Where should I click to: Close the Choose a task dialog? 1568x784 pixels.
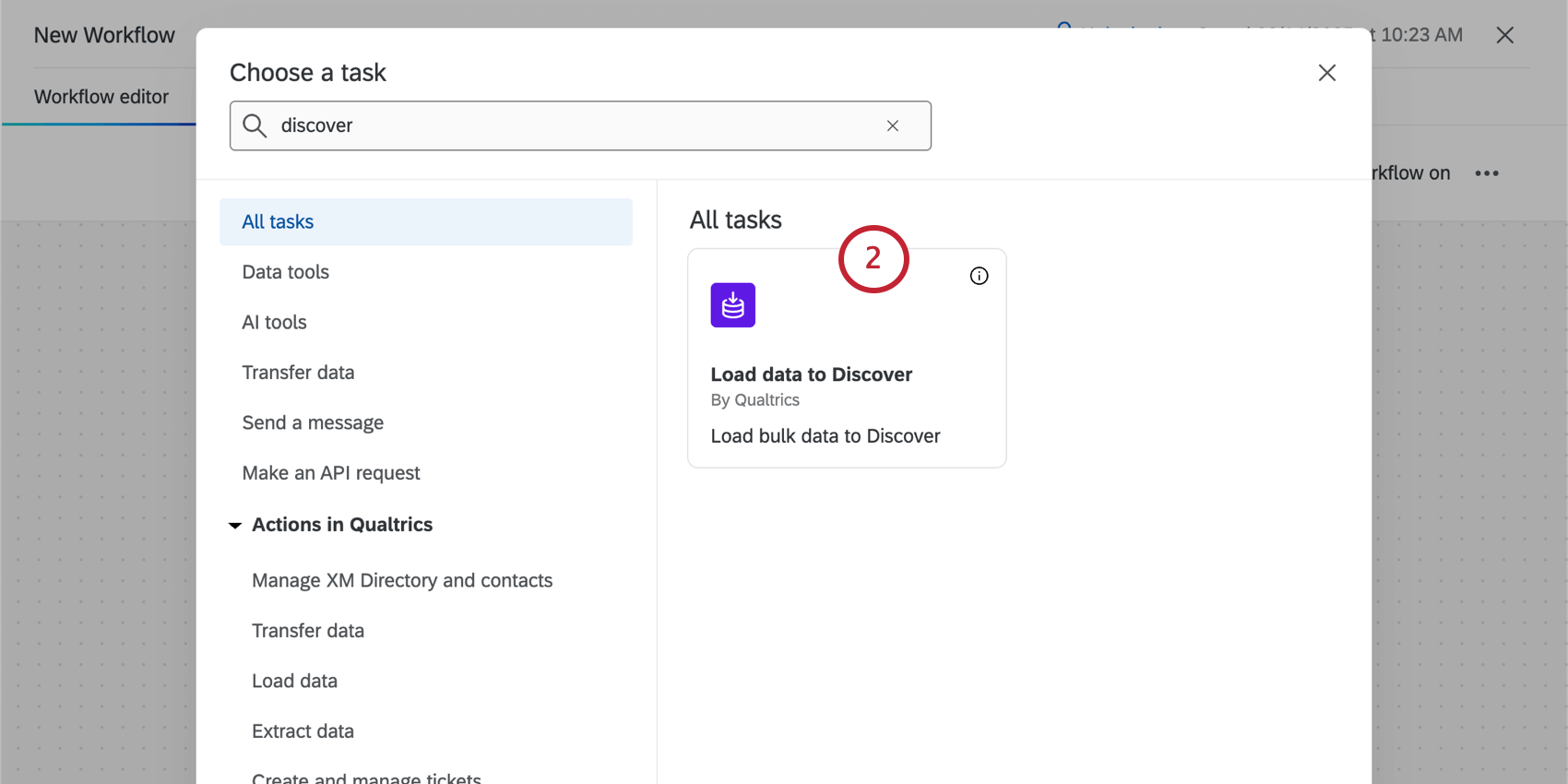[1326, 73]
